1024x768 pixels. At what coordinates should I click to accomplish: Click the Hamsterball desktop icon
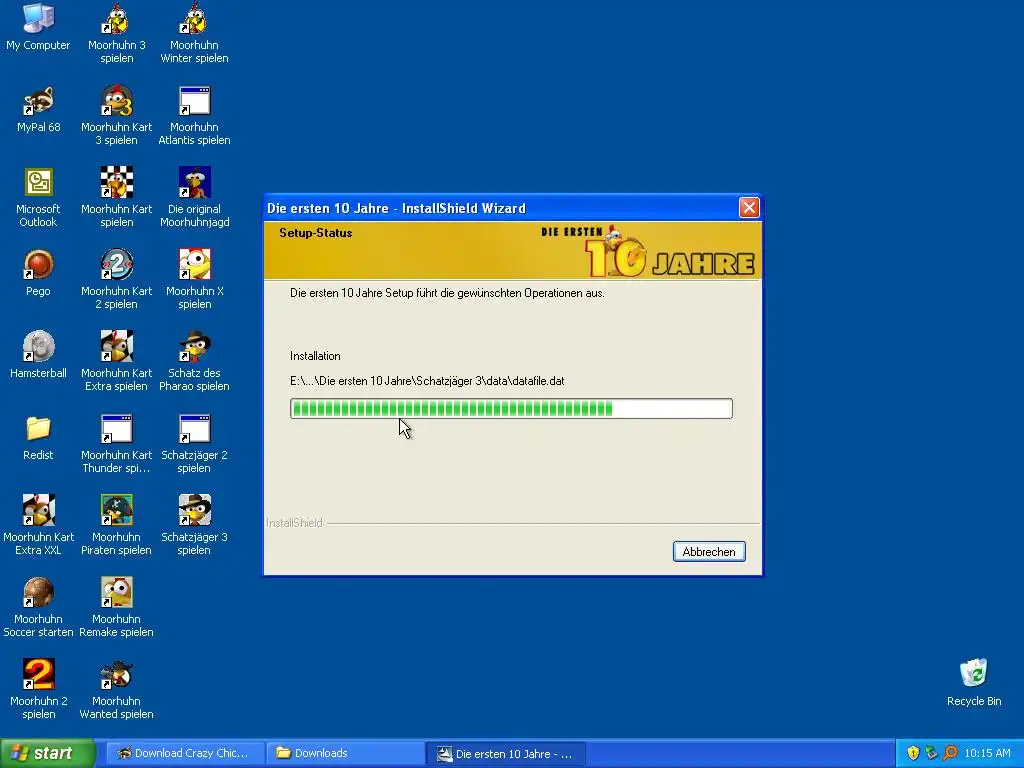(x=38, y=355)
